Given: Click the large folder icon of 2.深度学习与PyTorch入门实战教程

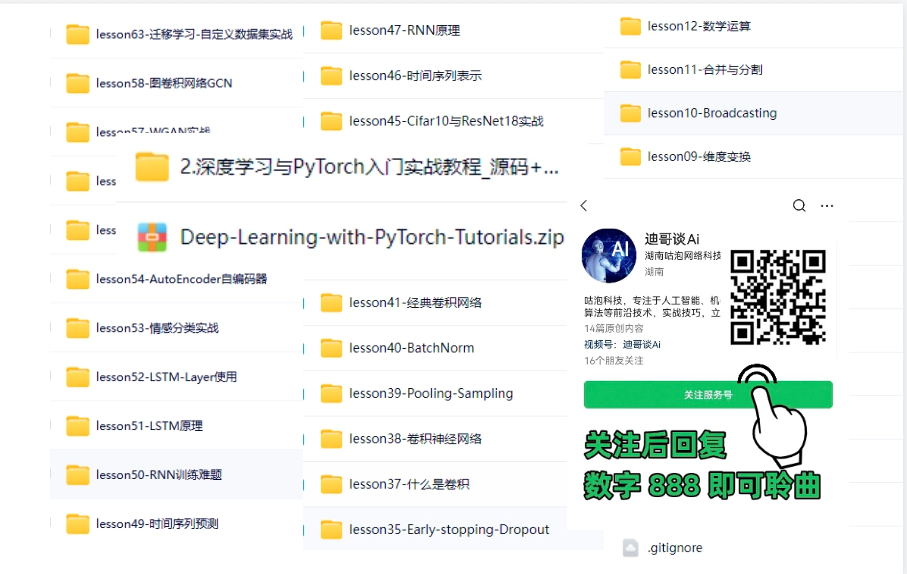Looking at the screenshot, I should click(152, 167).
